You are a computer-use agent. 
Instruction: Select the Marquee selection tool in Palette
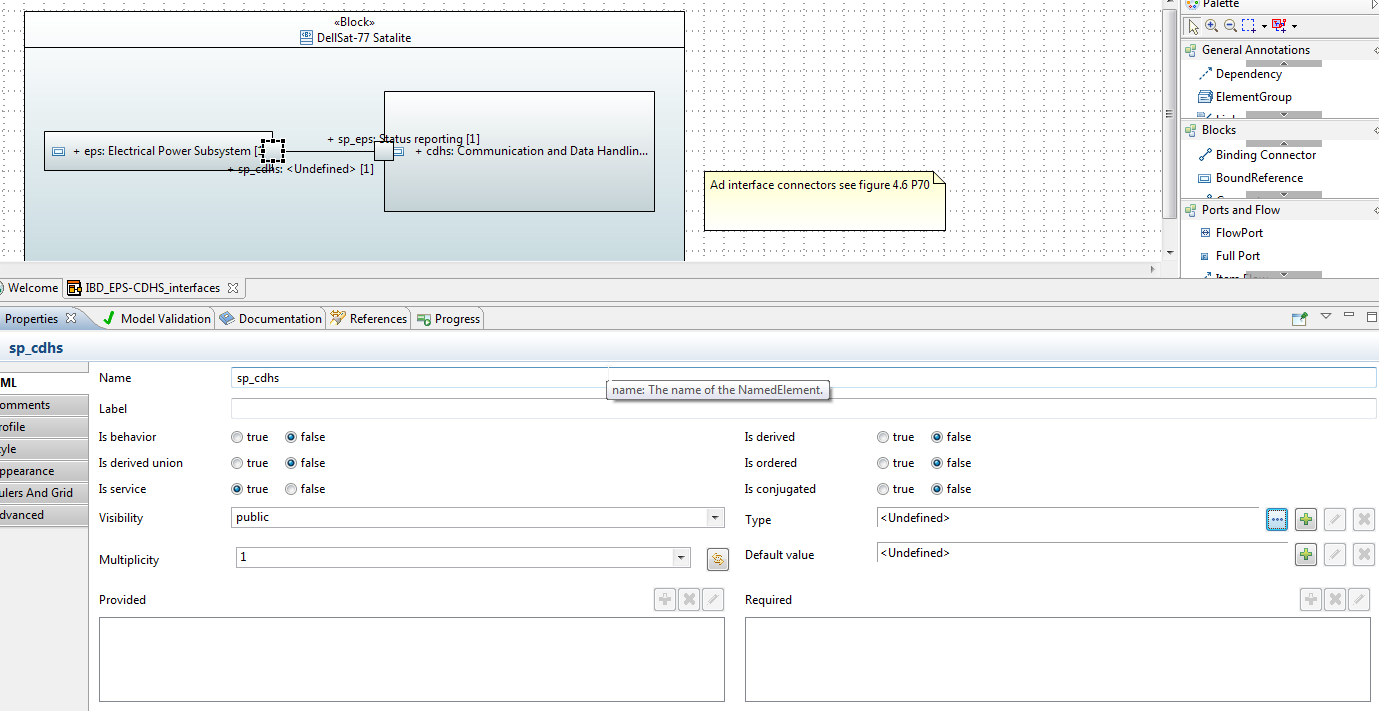click(x=1249, y=26)
